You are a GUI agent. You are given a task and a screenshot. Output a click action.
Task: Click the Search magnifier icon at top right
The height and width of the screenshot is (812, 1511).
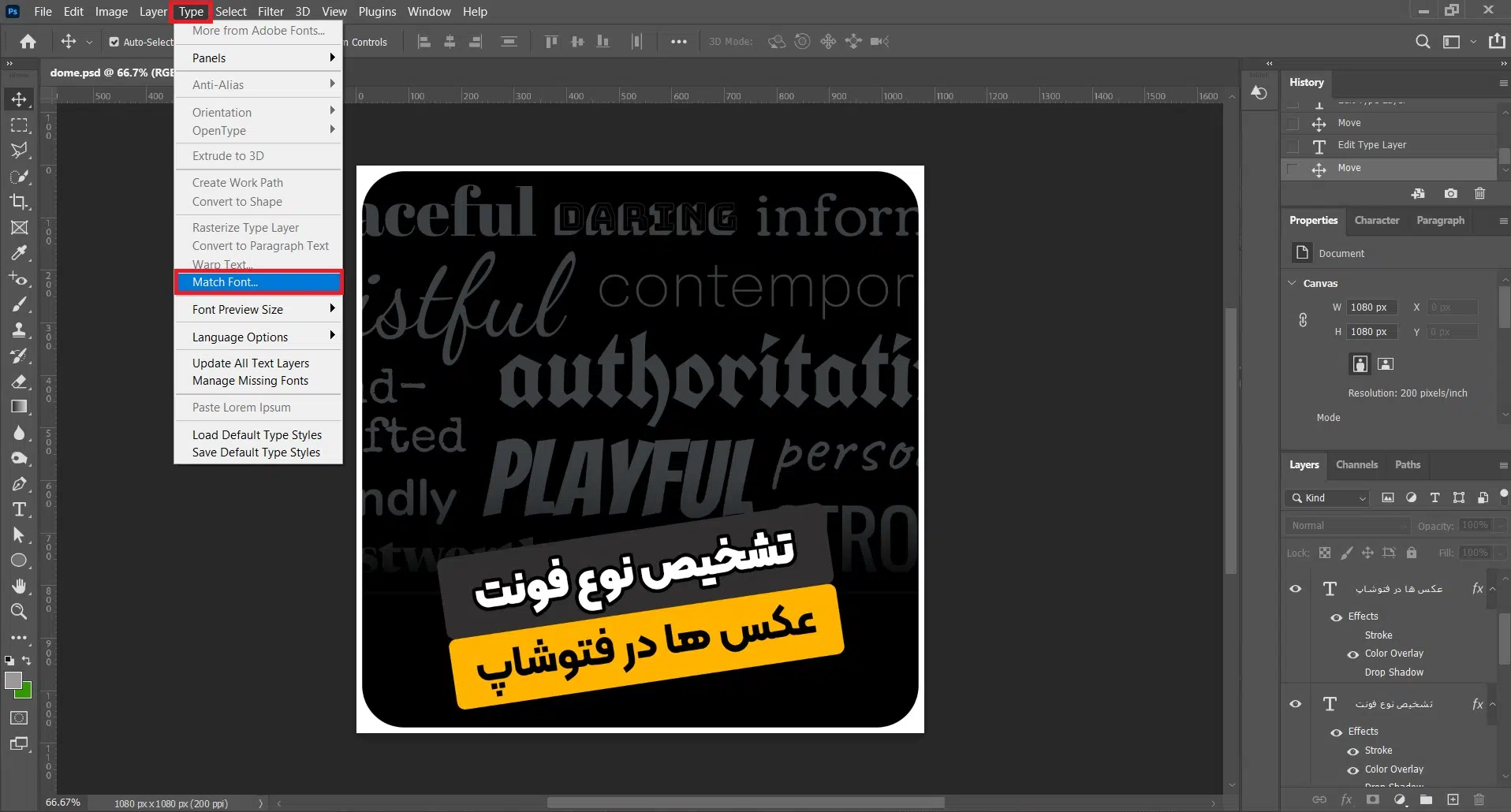(1422, 42)
